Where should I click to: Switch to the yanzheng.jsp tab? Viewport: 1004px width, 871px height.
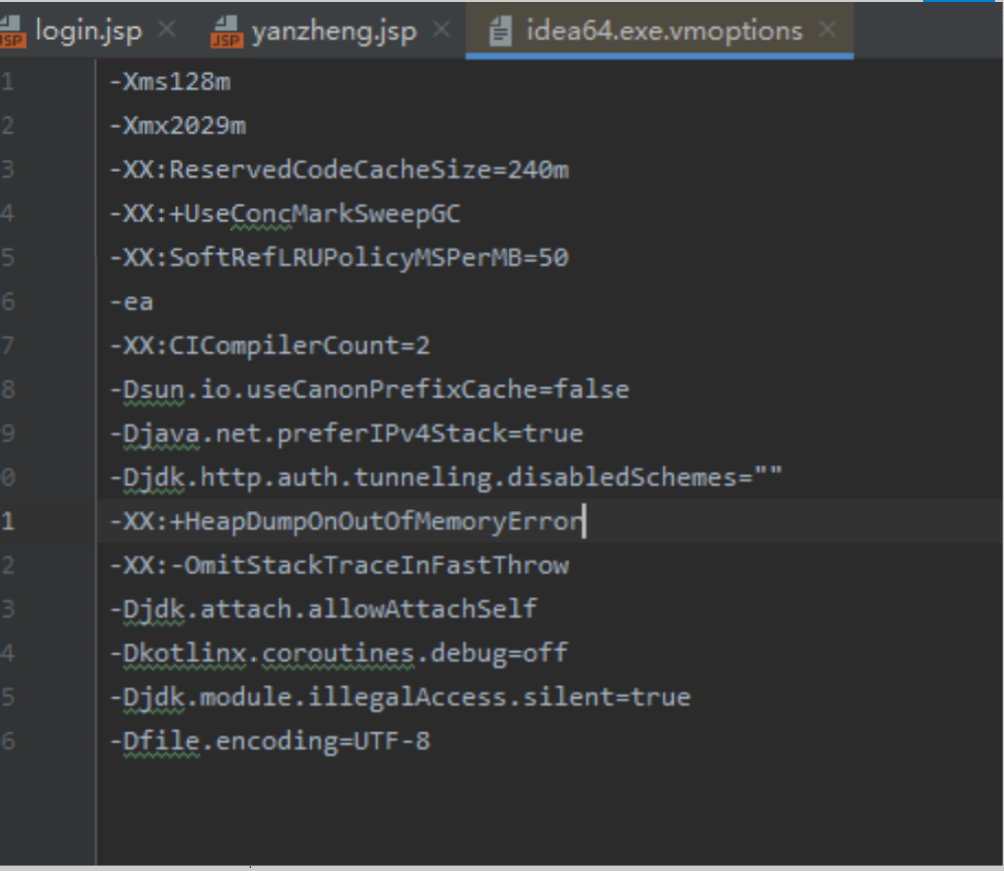[334, 30]
